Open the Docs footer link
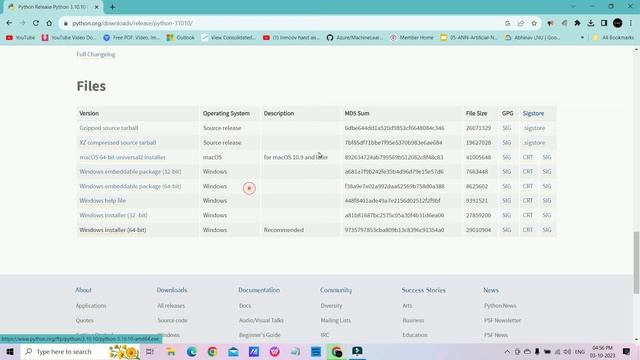 click(245, 306)
